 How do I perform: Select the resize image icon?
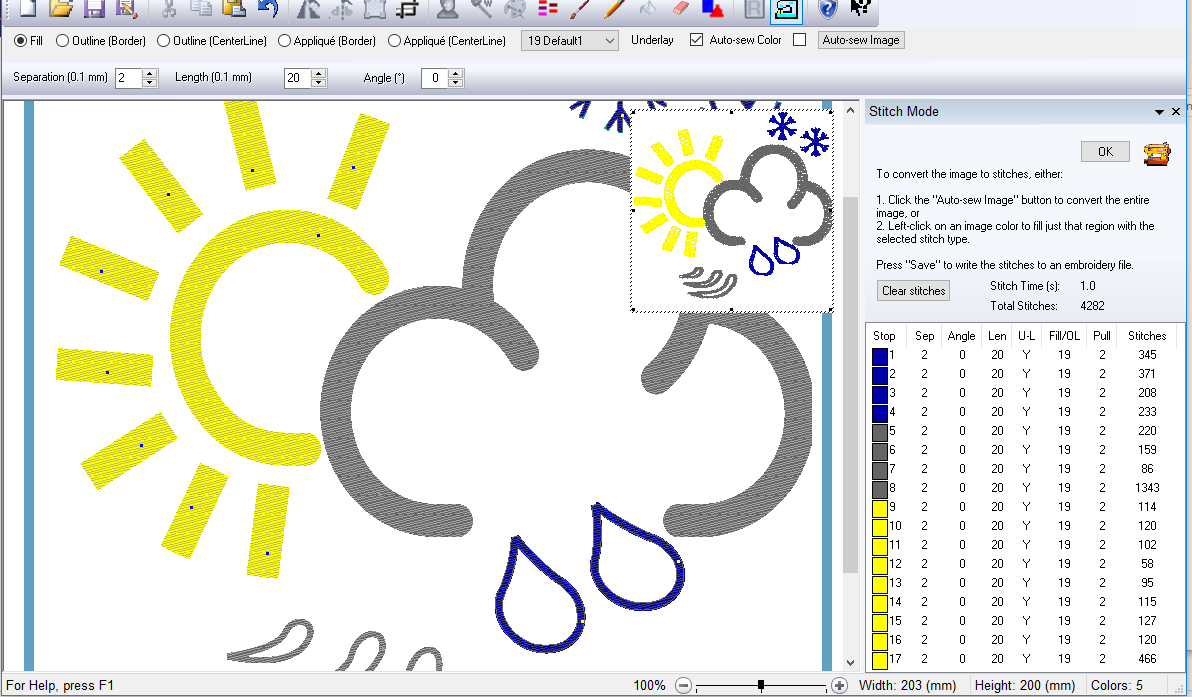[375, 8]
